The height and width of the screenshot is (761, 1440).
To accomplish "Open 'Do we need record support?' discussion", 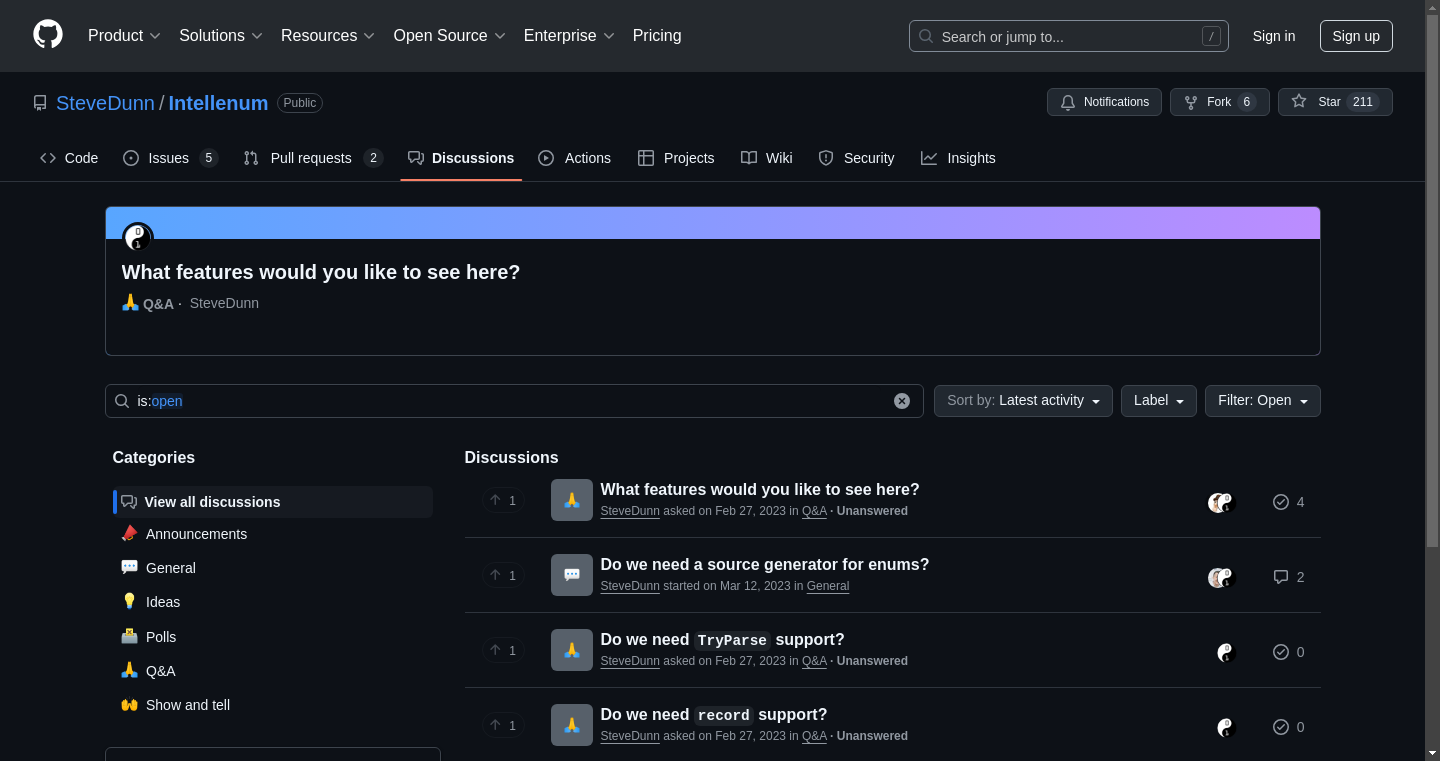I will 714,714.
